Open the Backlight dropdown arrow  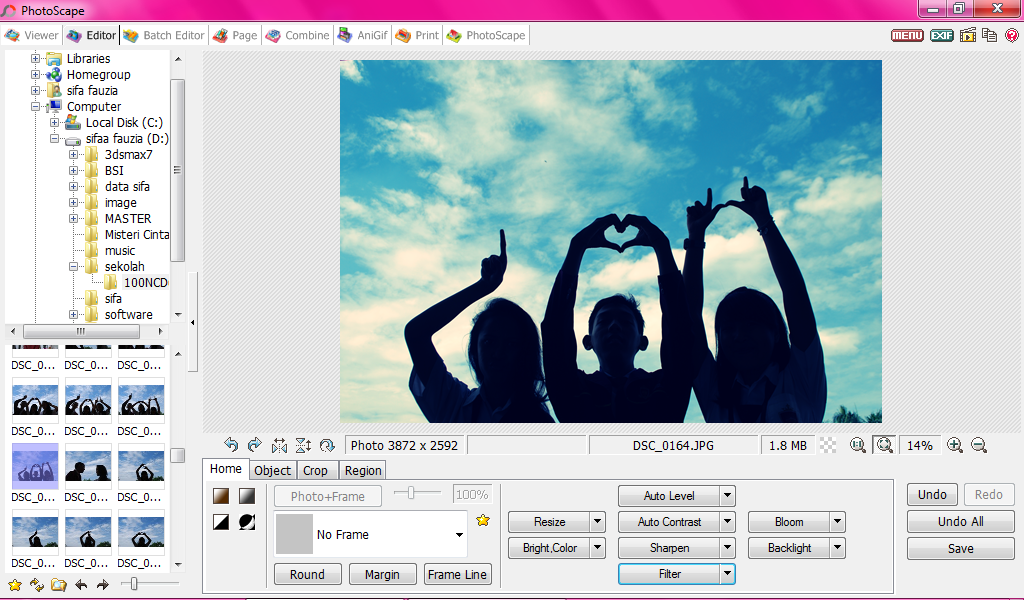pos(837,548)
